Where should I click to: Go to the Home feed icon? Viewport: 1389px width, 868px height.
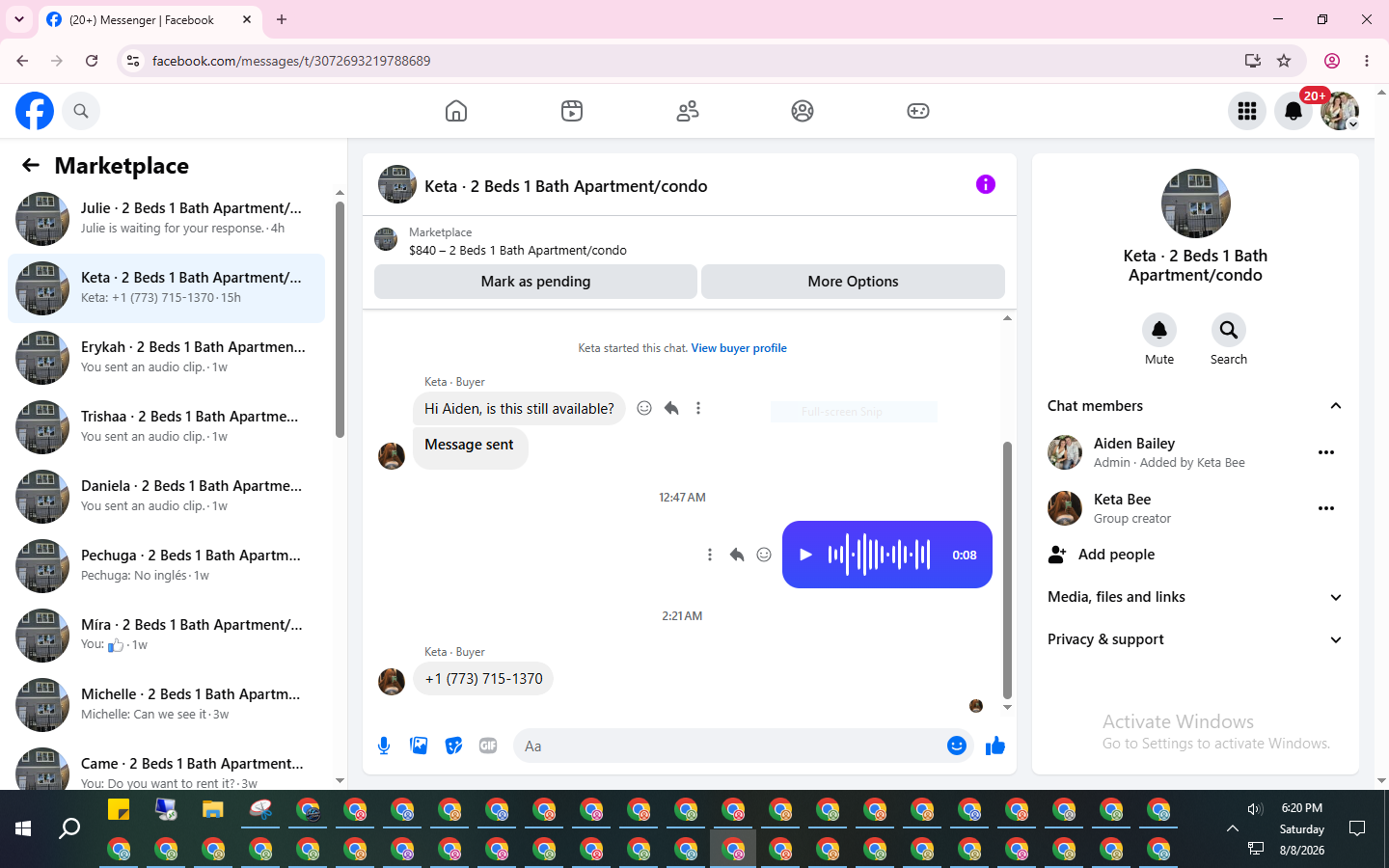456,111
